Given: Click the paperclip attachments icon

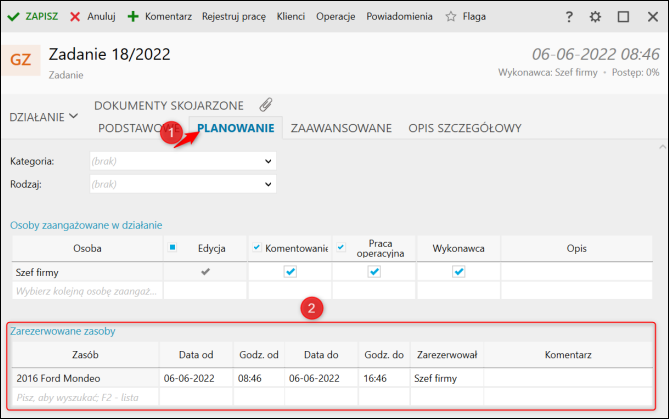Looking at the screenshot, I should [x=266, y=105].
